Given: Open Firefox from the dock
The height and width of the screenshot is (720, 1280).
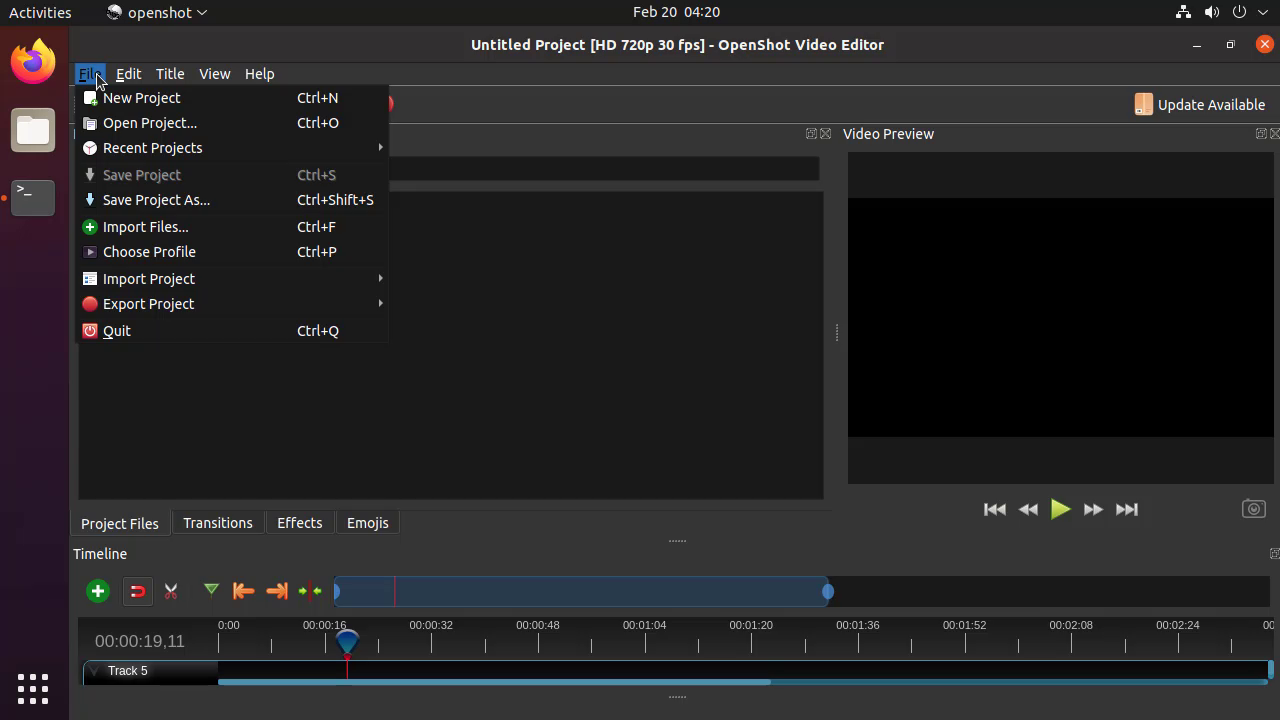Looking at the screenshot, I should click(x=33, y=62).
